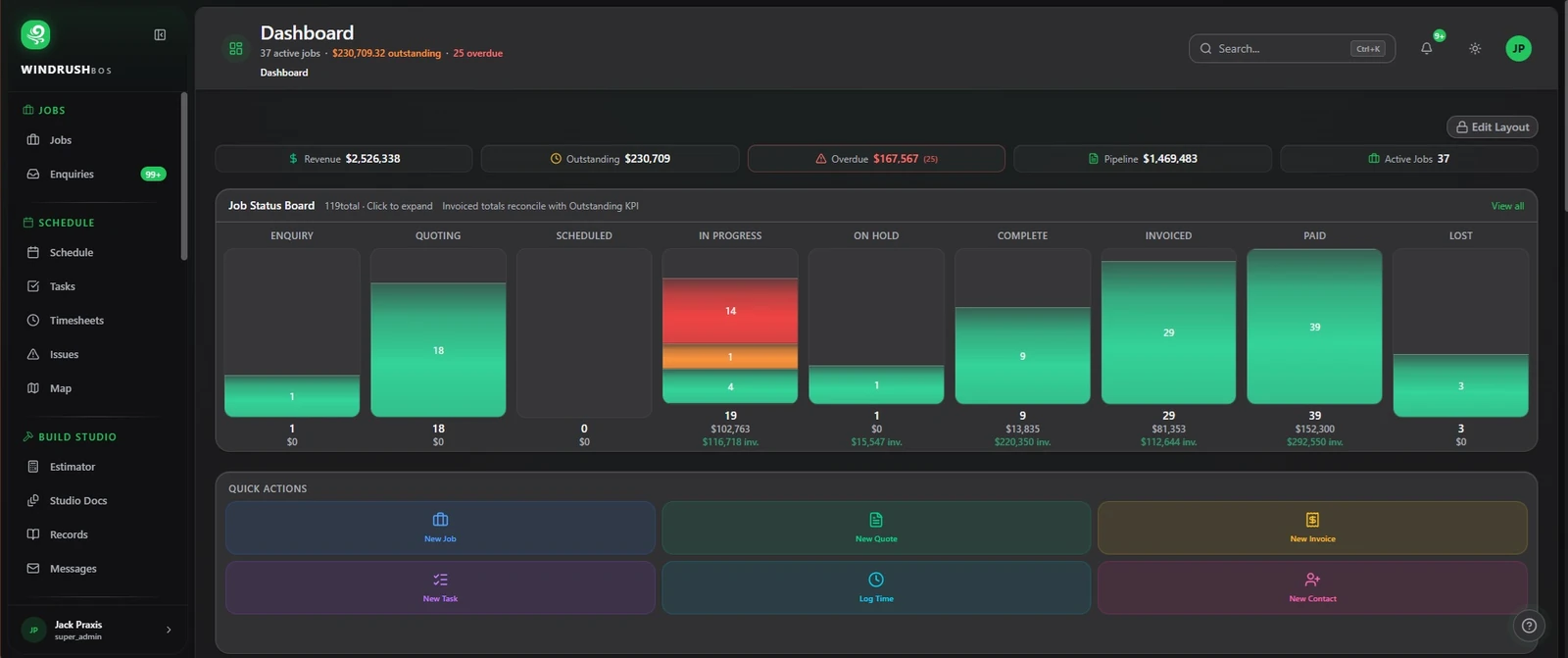Click the New Task quick action
This screenshot has width=1568, height=658.
440,587
